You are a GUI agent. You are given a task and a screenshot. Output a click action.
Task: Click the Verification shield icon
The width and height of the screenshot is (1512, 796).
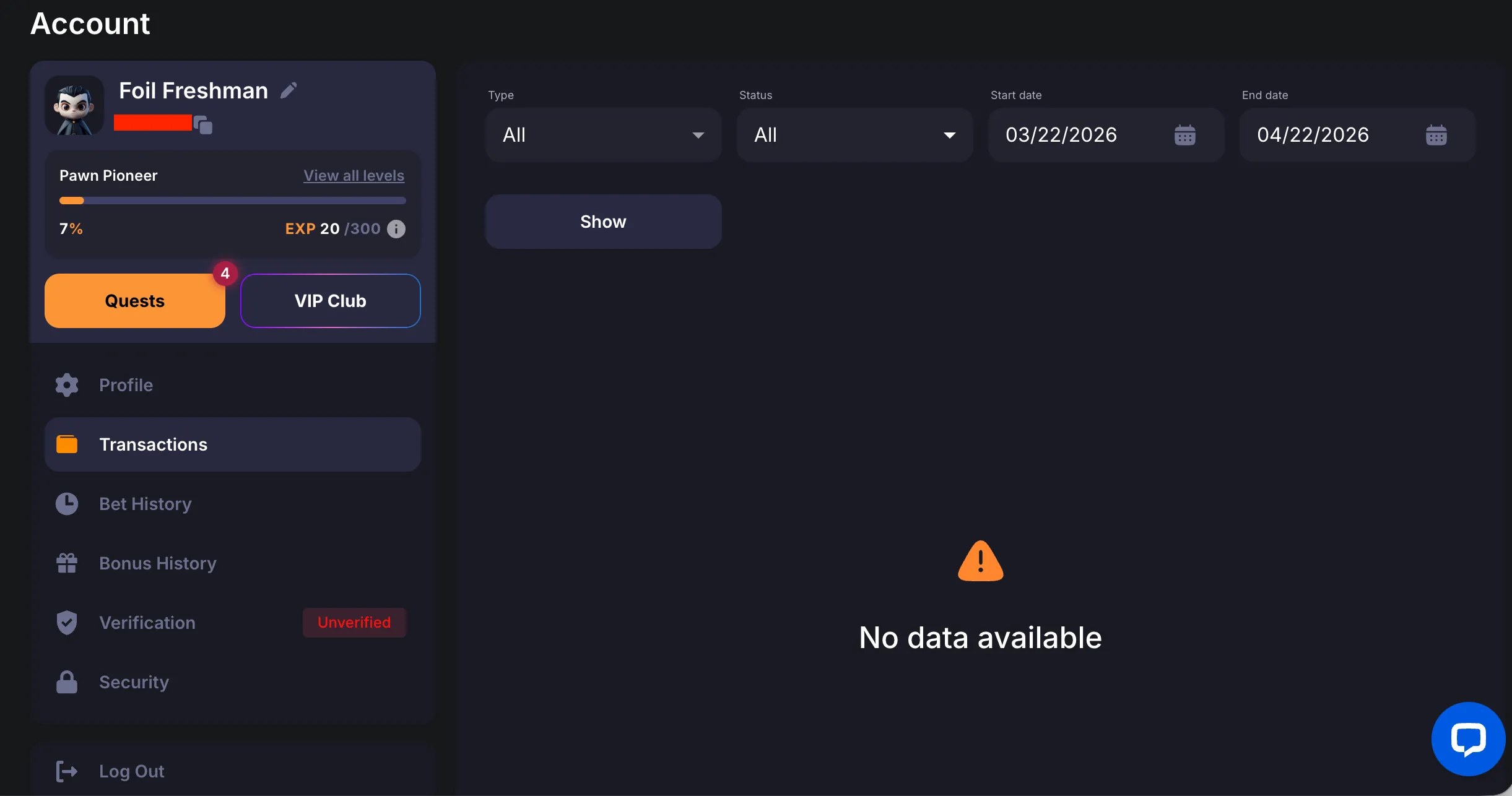[x=67, y=623]
